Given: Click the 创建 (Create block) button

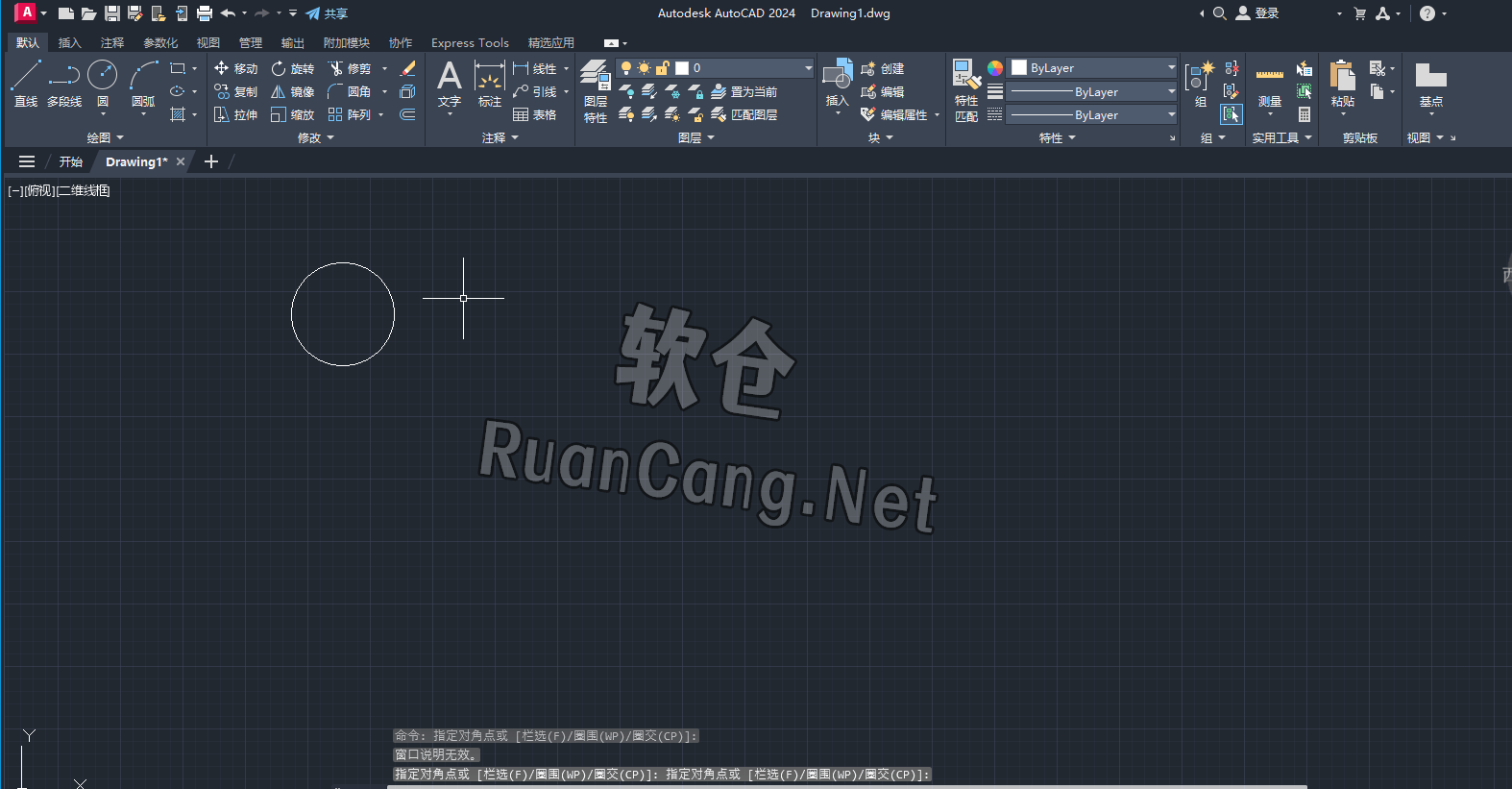Looking at the screenshot, I should (x=883, y=68).
